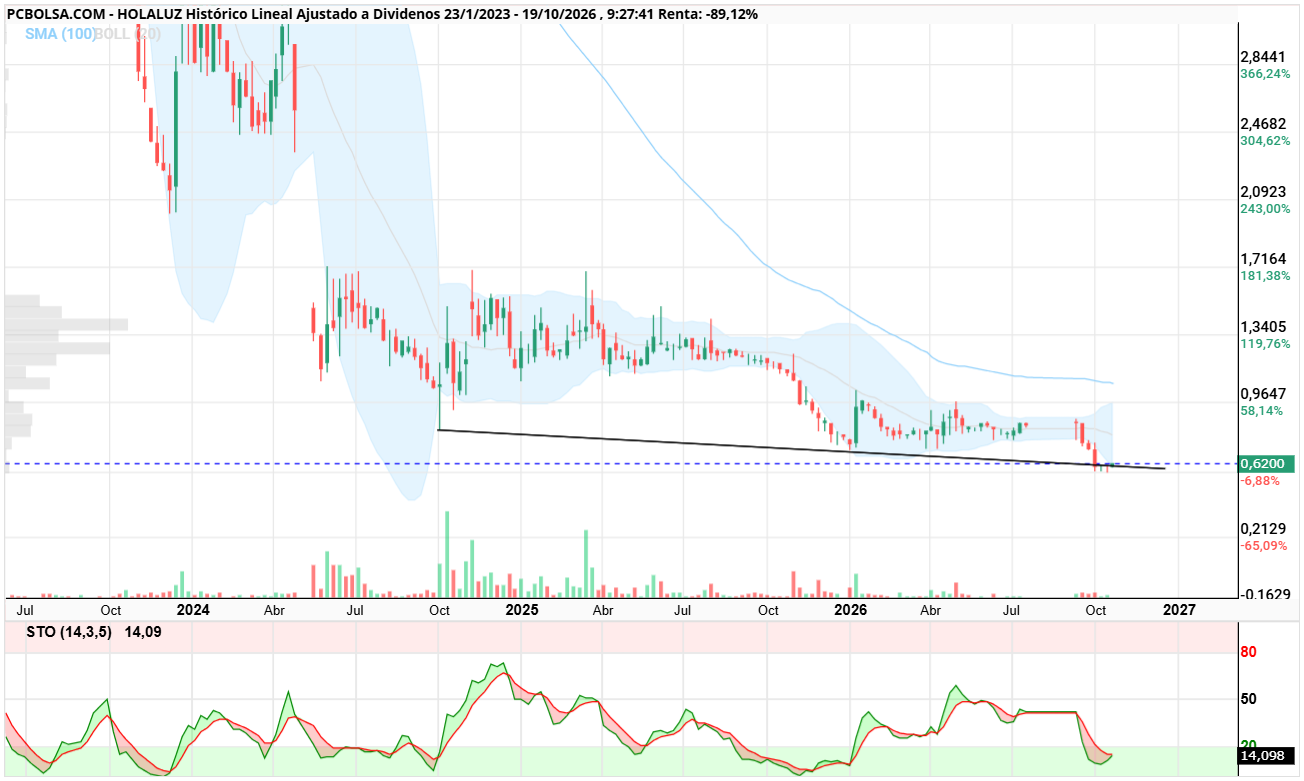Click the 2026 year label on time axis

[850, 609]
